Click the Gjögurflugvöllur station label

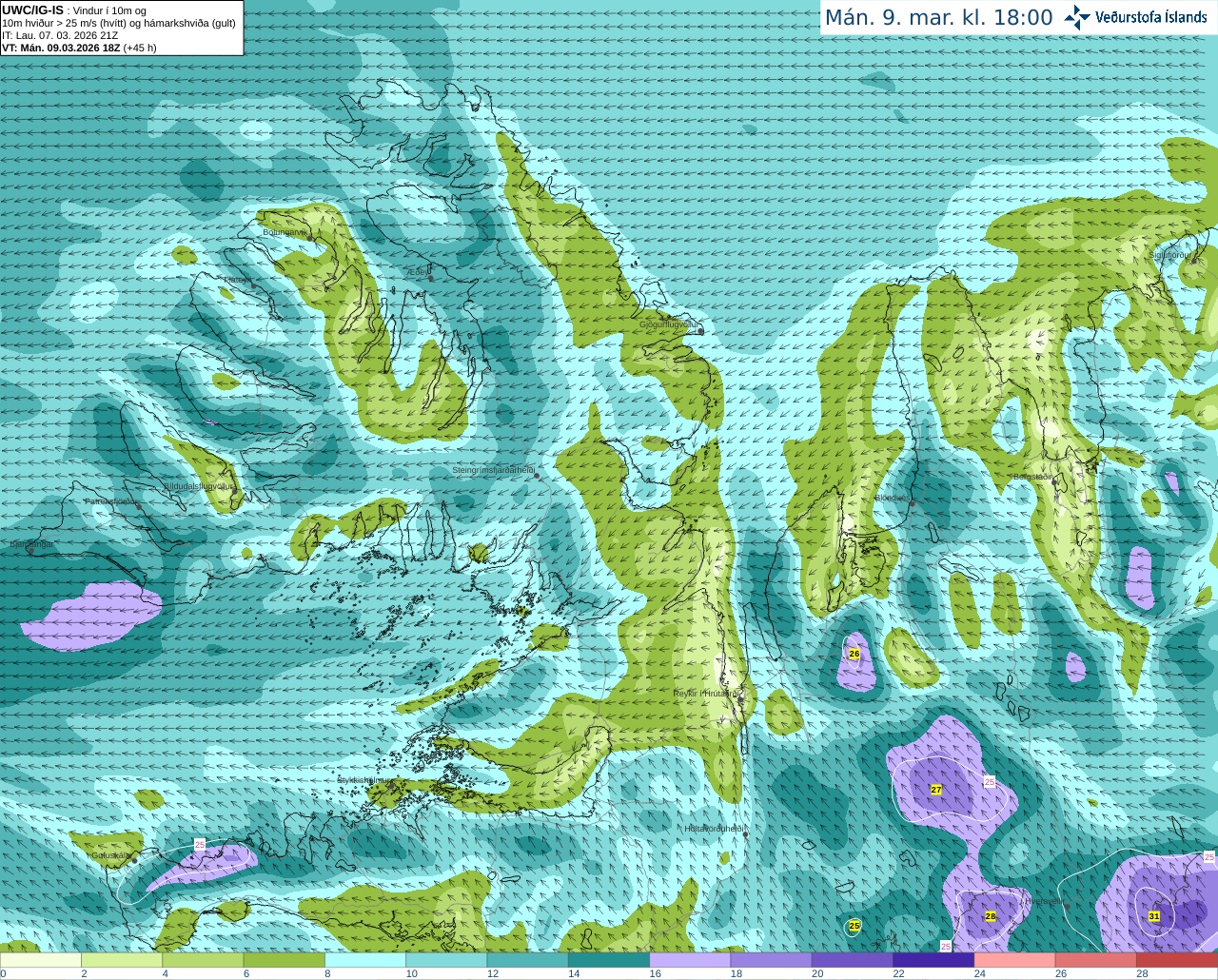(x=669, y=324)
